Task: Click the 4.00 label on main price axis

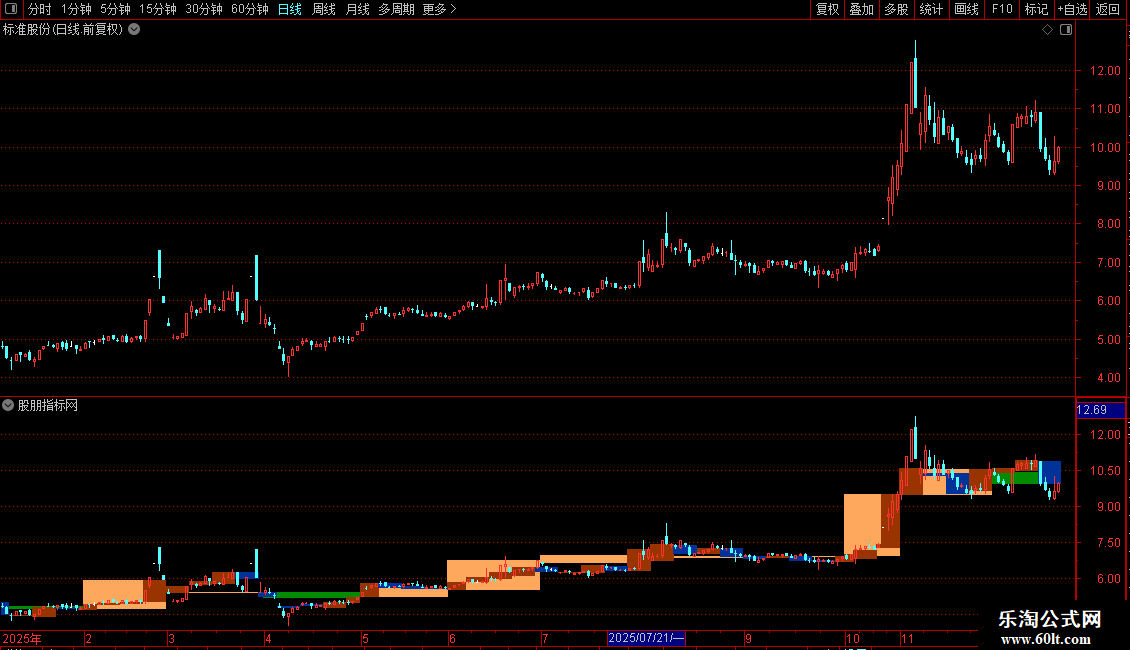Action: [x=1108, y=378]
